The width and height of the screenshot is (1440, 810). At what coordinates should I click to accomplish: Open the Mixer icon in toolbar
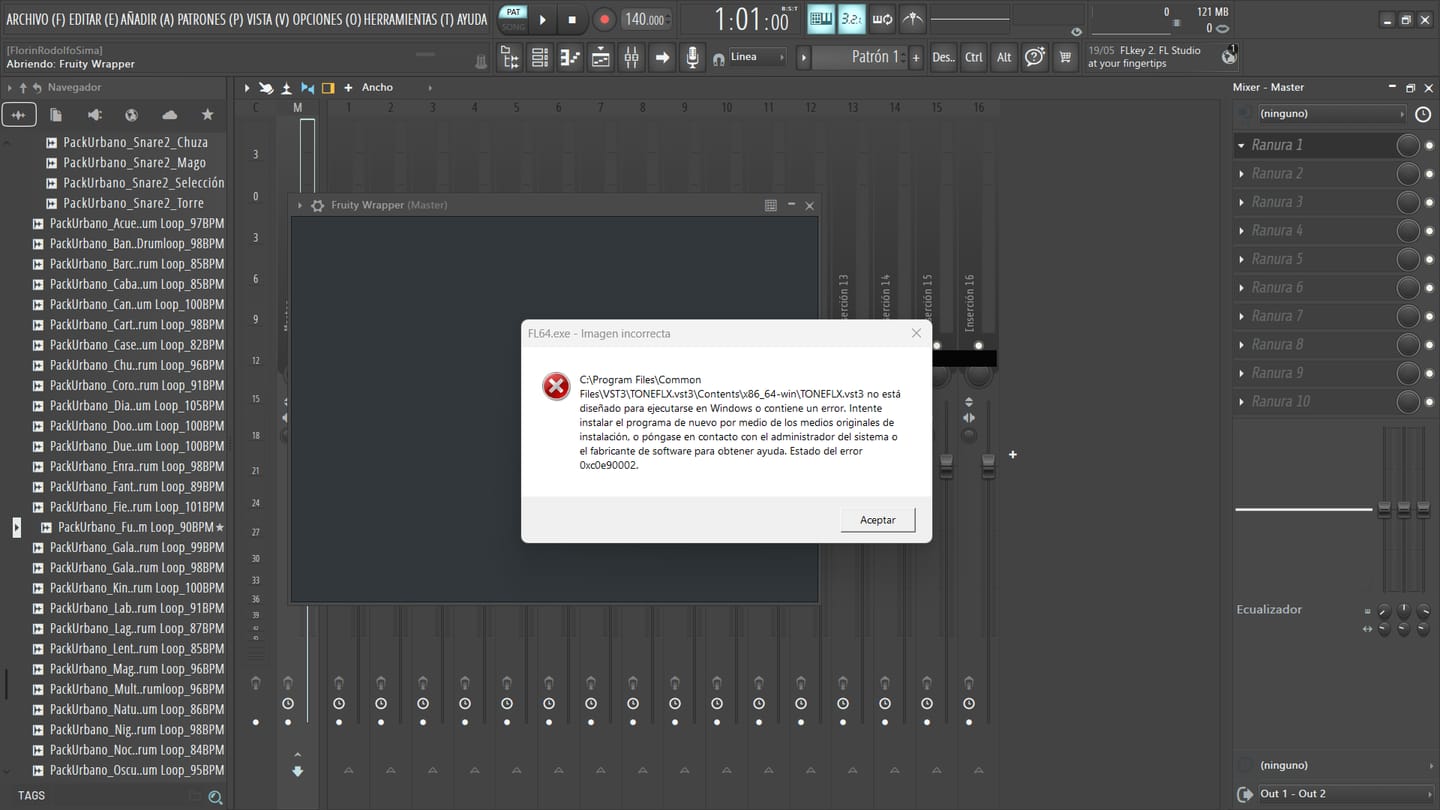(631, 58)
